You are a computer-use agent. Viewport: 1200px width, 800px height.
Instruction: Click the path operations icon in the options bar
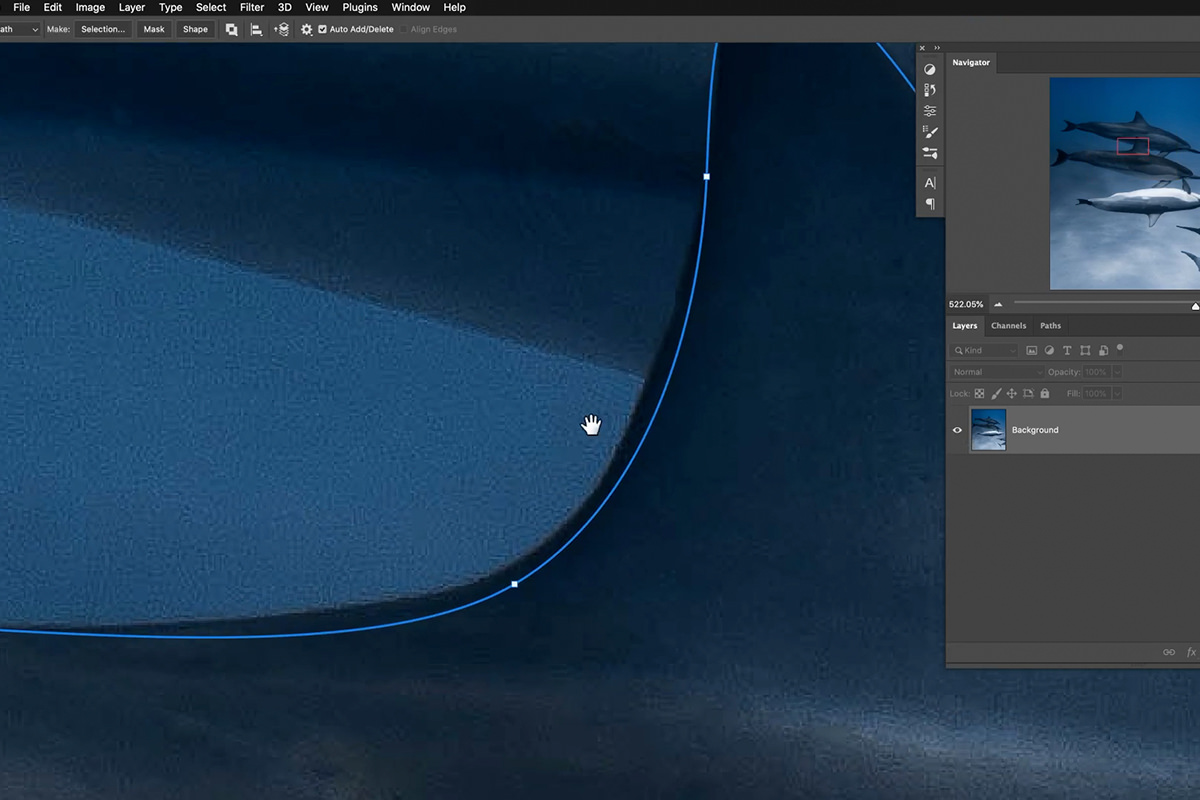[x=232, y=29]
